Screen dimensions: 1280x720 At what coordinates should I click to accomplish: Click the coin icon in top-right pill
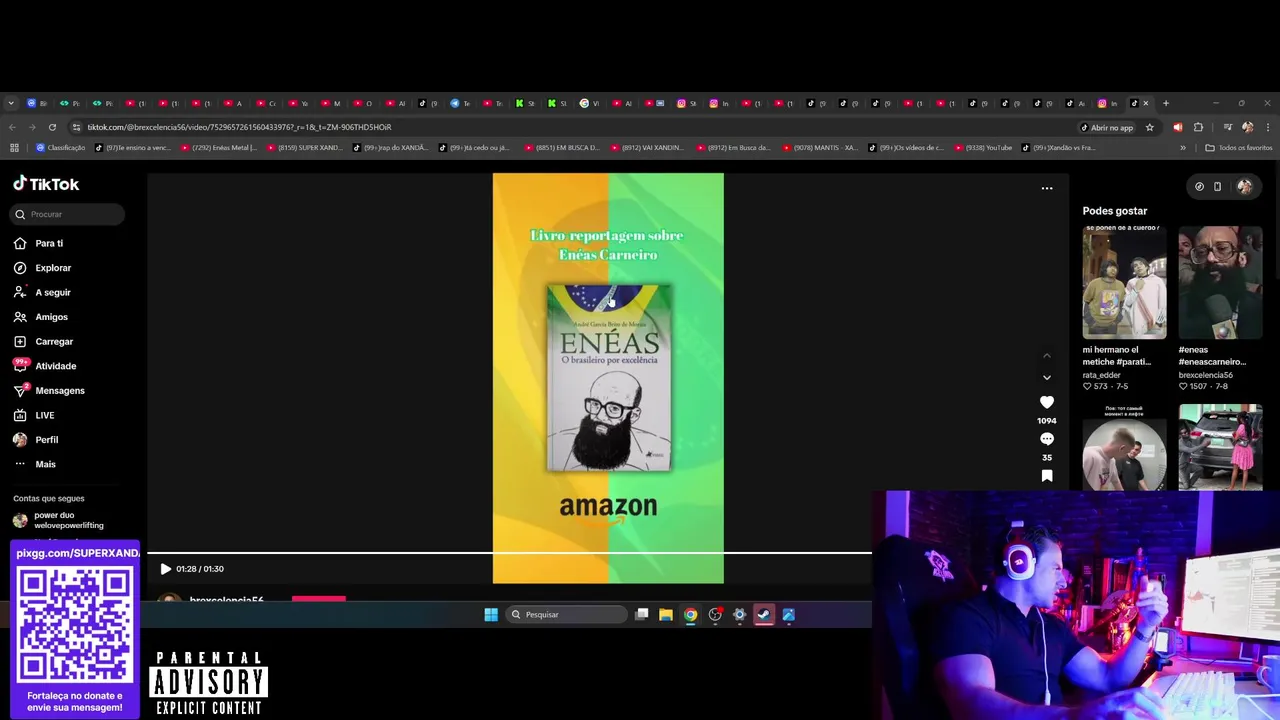(x=1199, y=186)
